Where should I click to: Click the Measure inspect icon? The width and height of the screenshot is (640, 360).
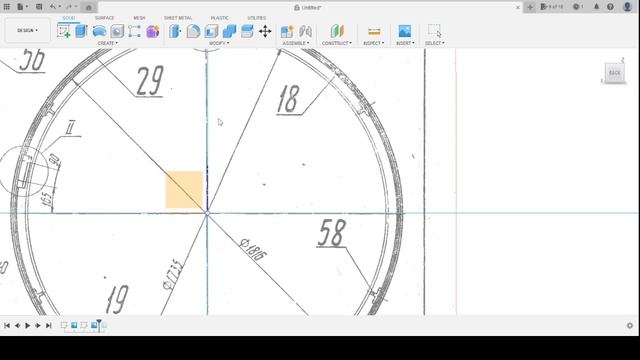pos(374,31)
